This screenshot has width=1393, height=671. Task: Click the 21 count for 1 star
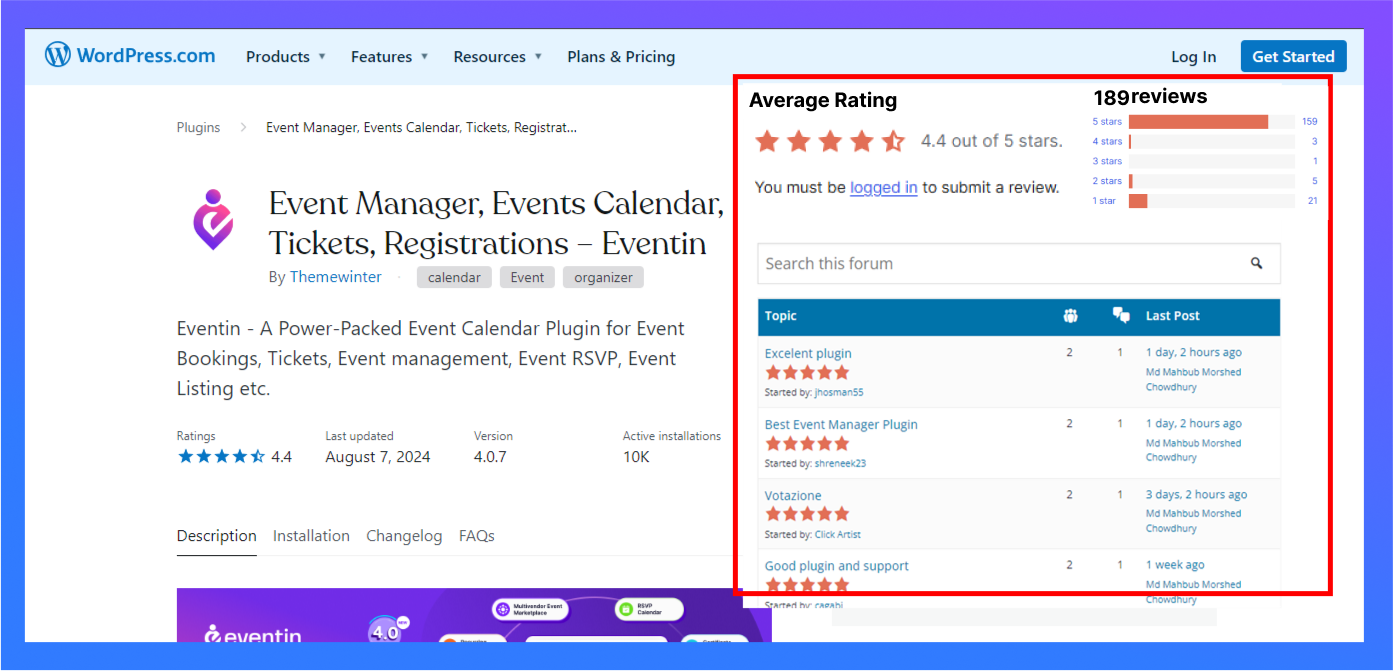tap(1313, 201)
